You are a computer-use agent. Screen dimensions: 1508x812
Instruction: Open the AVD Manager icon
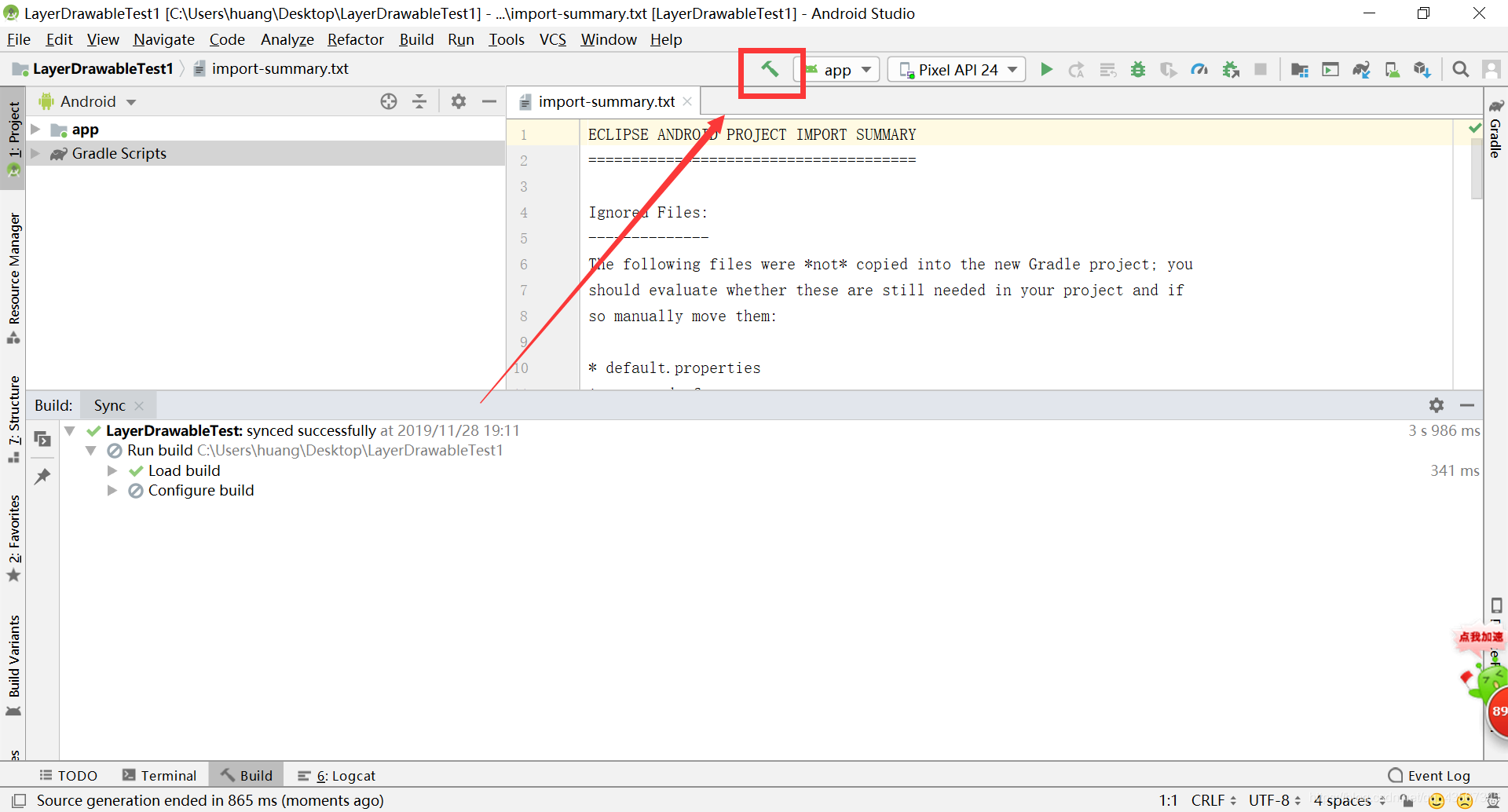pos(1393,69)
